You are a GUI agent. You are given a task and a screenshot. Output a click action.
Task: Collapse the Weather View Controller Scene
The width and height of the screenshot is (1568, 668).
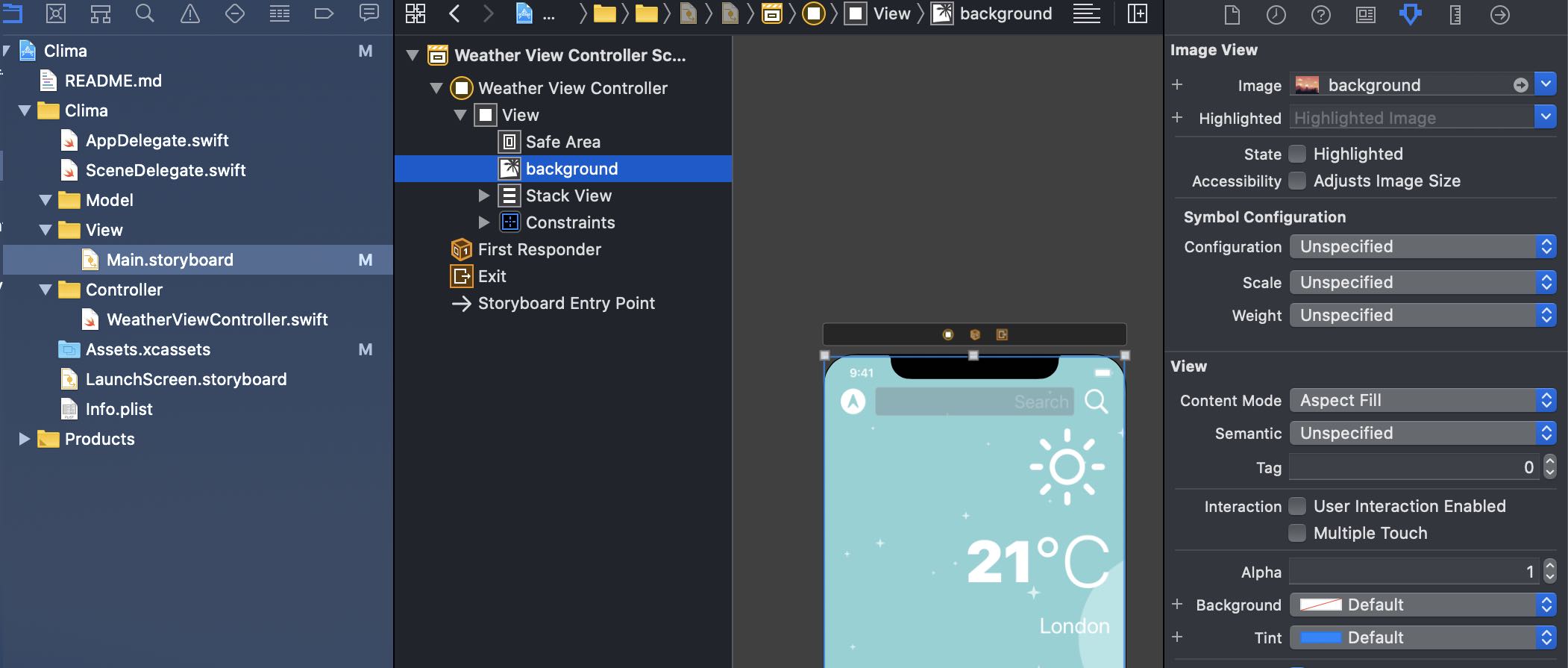[413, 55]
